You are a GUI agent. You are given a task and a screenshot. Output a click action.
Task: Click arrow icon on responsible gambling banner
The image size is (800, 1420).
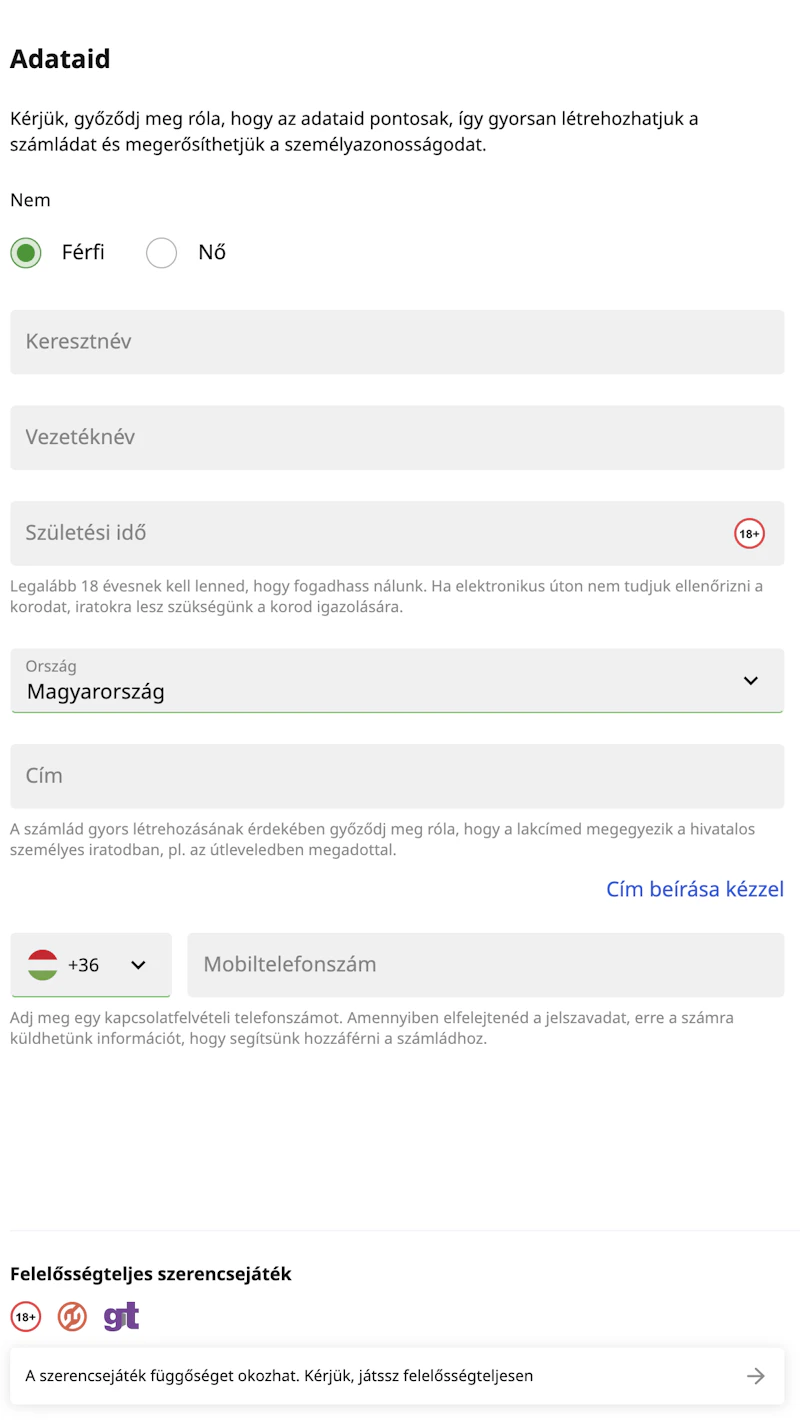click(756, 1376)
